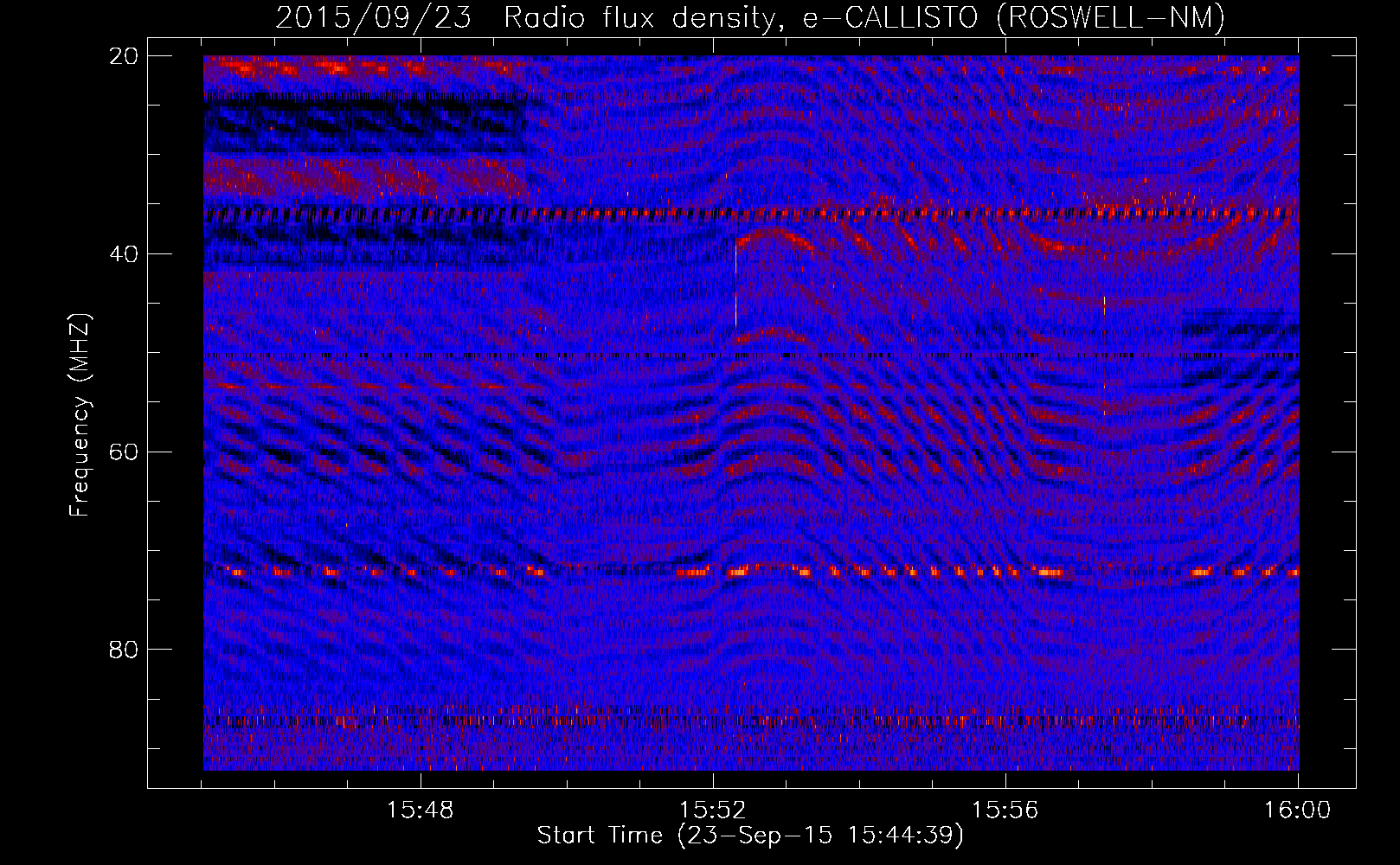The width and height of the screenshot is (1400, 865).
Task: Click the 'Start Time (23-Sep-15 15:44:39)' label
Action: tap(750, 836)
